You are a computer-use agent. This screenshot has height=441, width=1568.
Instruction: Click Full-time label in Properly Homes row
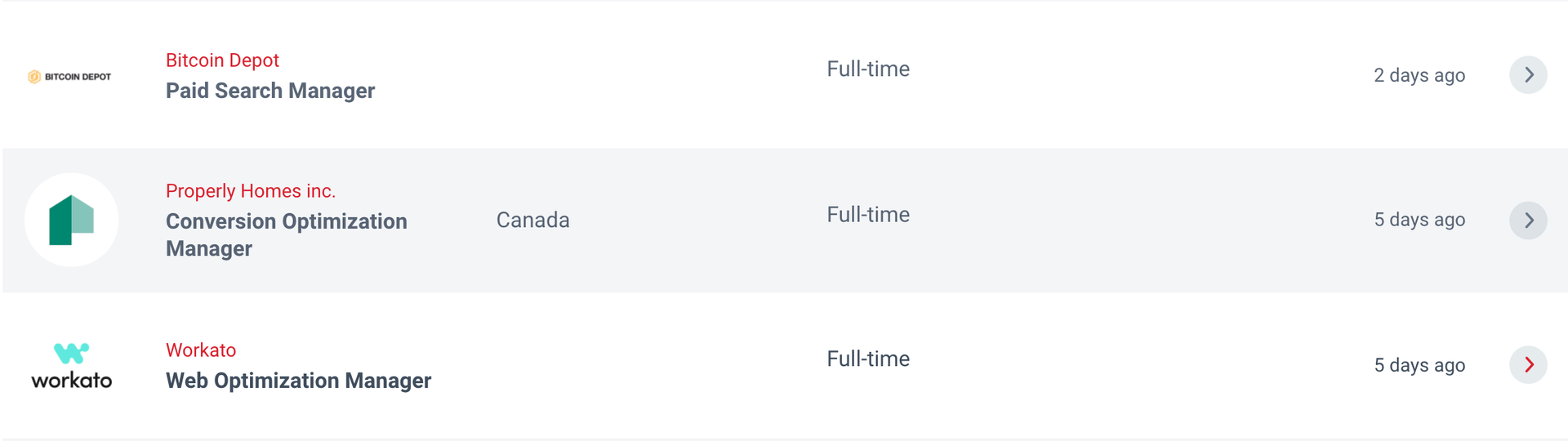click(868, 215)
